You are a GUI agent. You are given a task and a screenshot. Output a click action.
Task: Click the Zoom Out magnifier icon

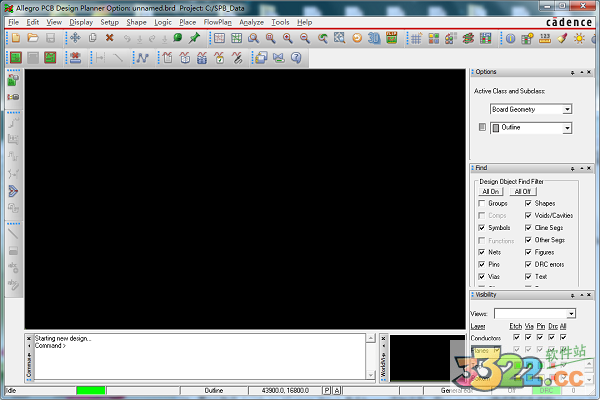[305, 38]
